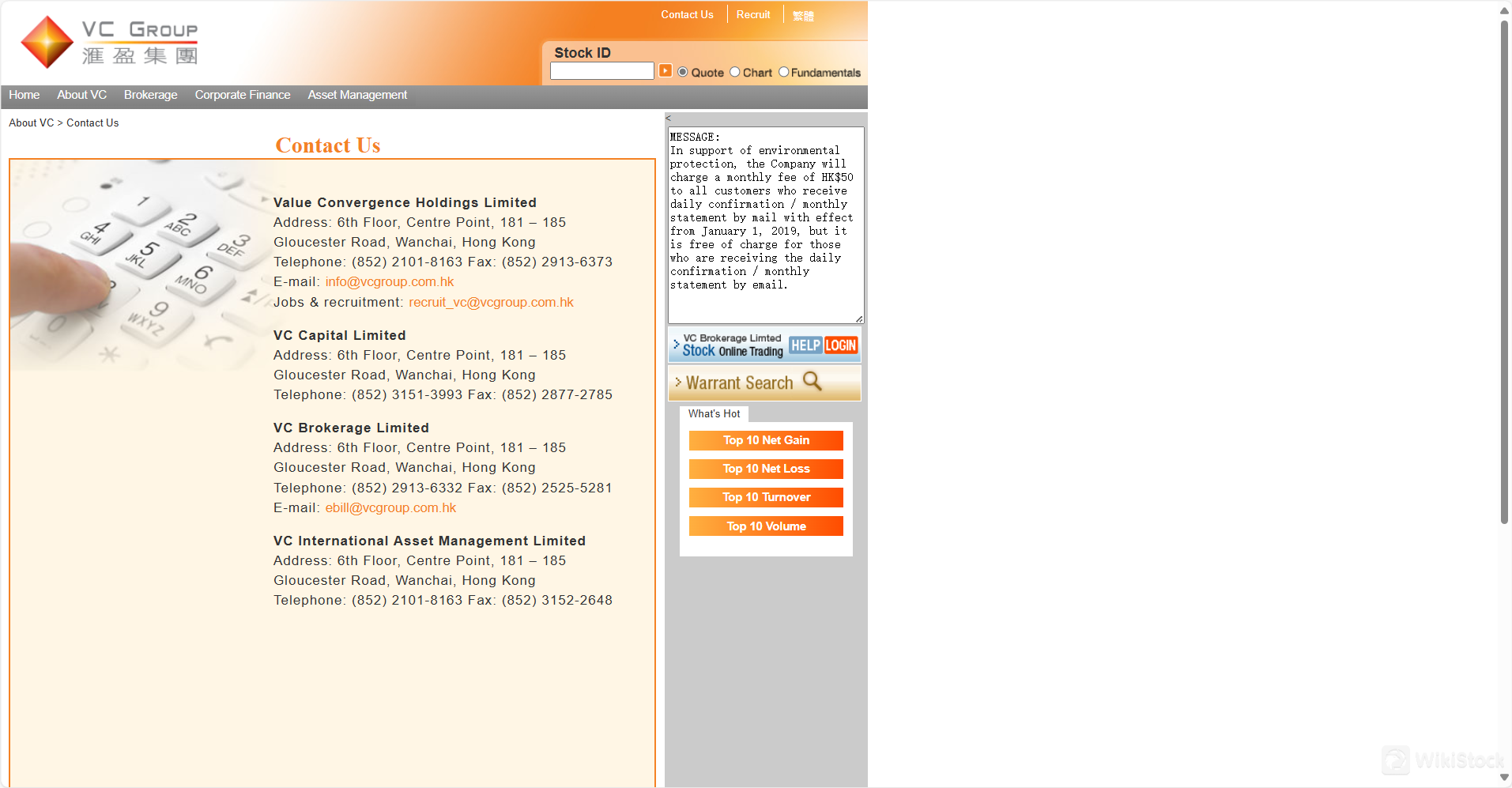The width and height of the screenshot is (1512, 788).
Task: Click the message box resize handle
Action: click(x=859, y=319)
